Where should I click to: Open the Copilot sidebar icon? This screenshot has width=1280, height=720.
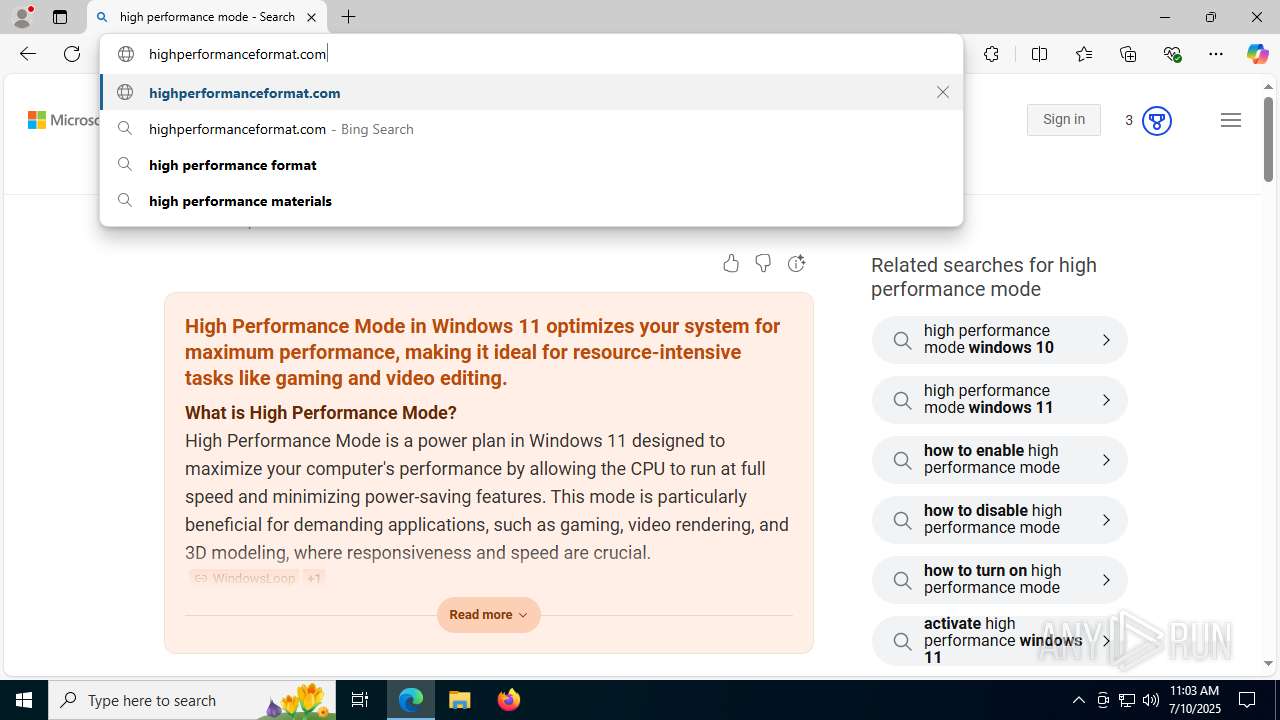click(x=1257, y=54)
